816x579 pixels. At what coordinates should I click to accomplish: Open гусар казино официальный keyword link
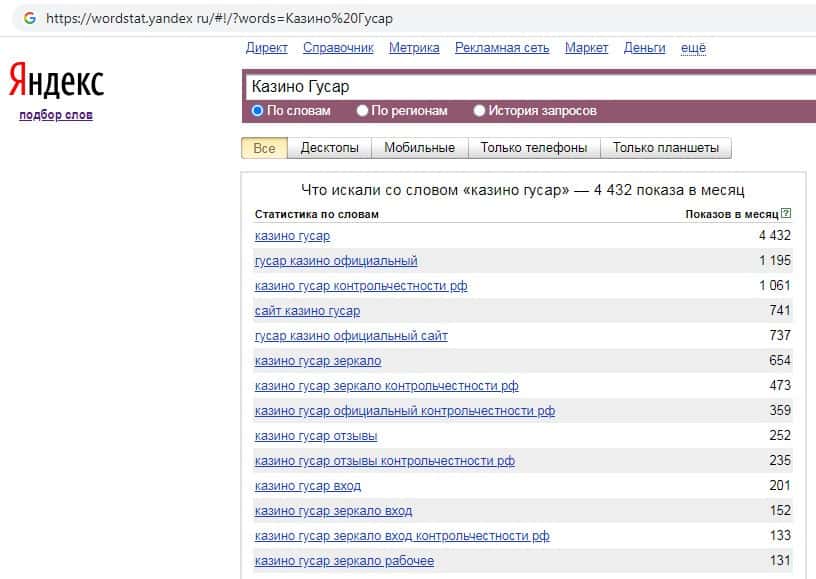(336, 261)
